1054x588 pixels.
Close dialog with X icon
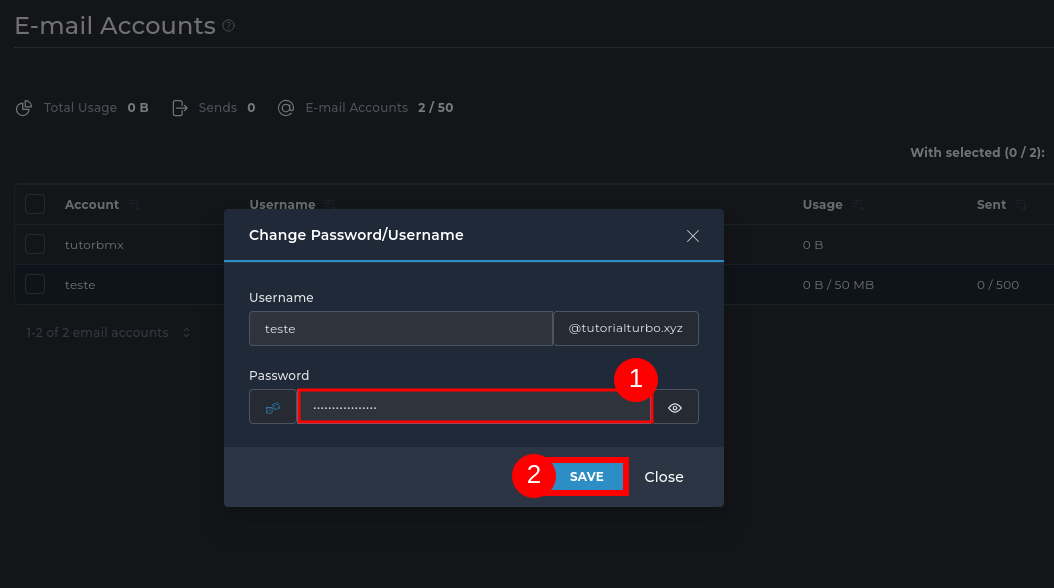(x=693, y=236)
